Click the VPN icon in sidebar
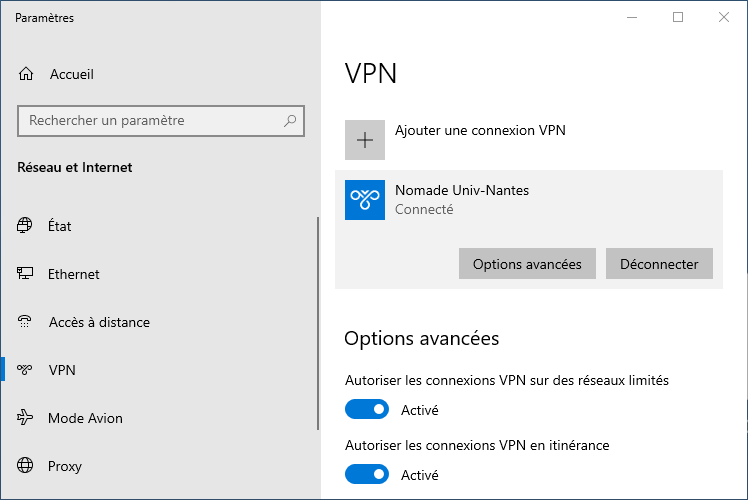 (x=25, y=370)
